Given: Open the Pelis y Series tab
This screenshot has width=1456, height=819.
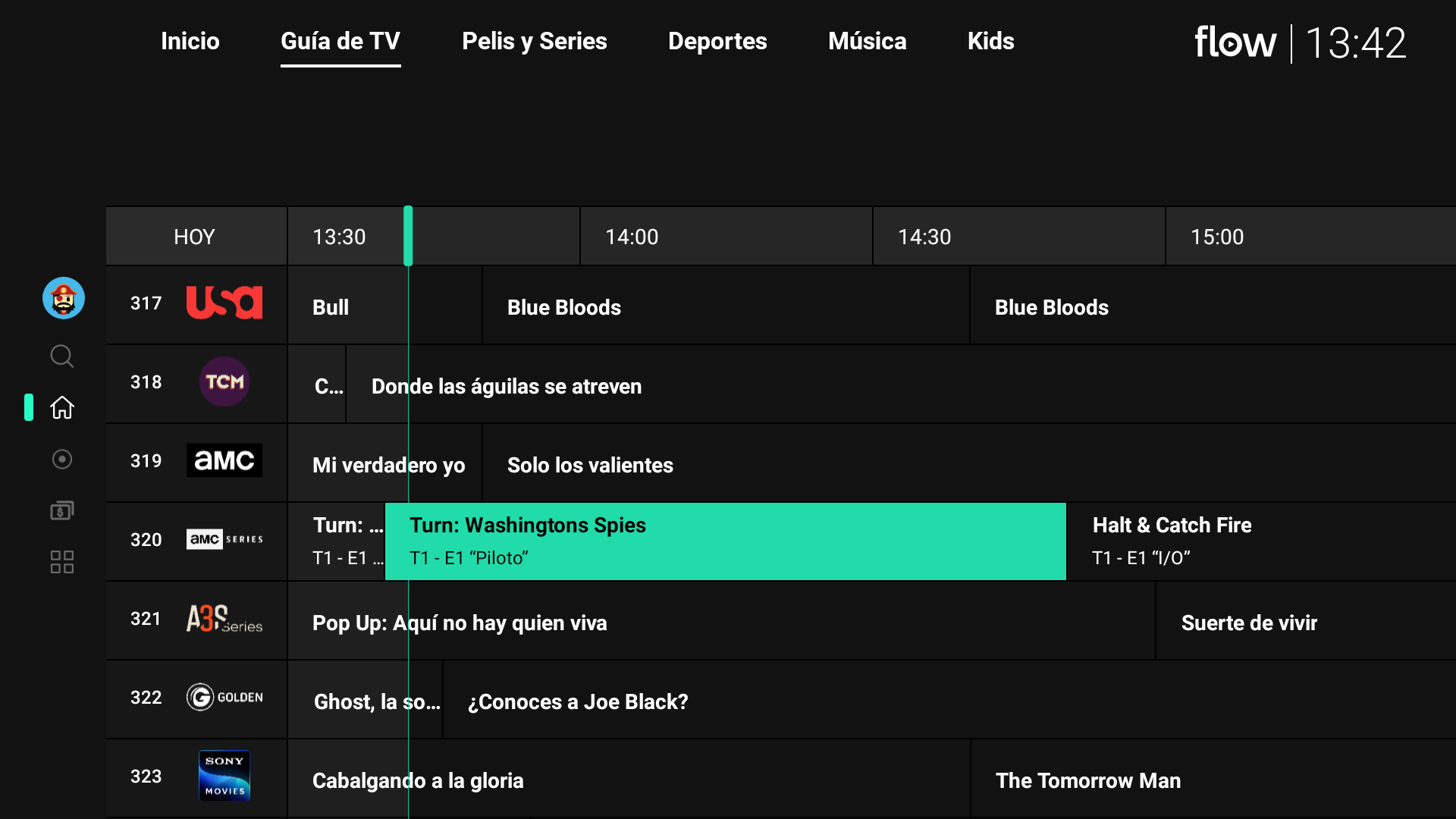Looking at the screenshot, I should pos(534,41).
